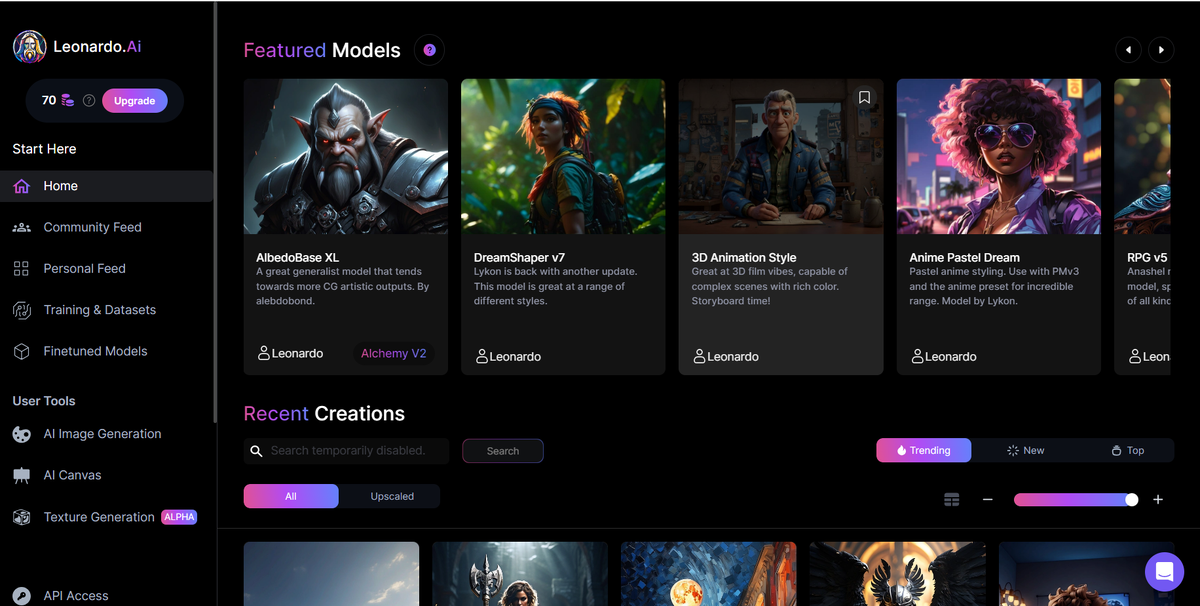
Task: Click Leonardo author under AlbedoBase XL
Action: point(290,353)
